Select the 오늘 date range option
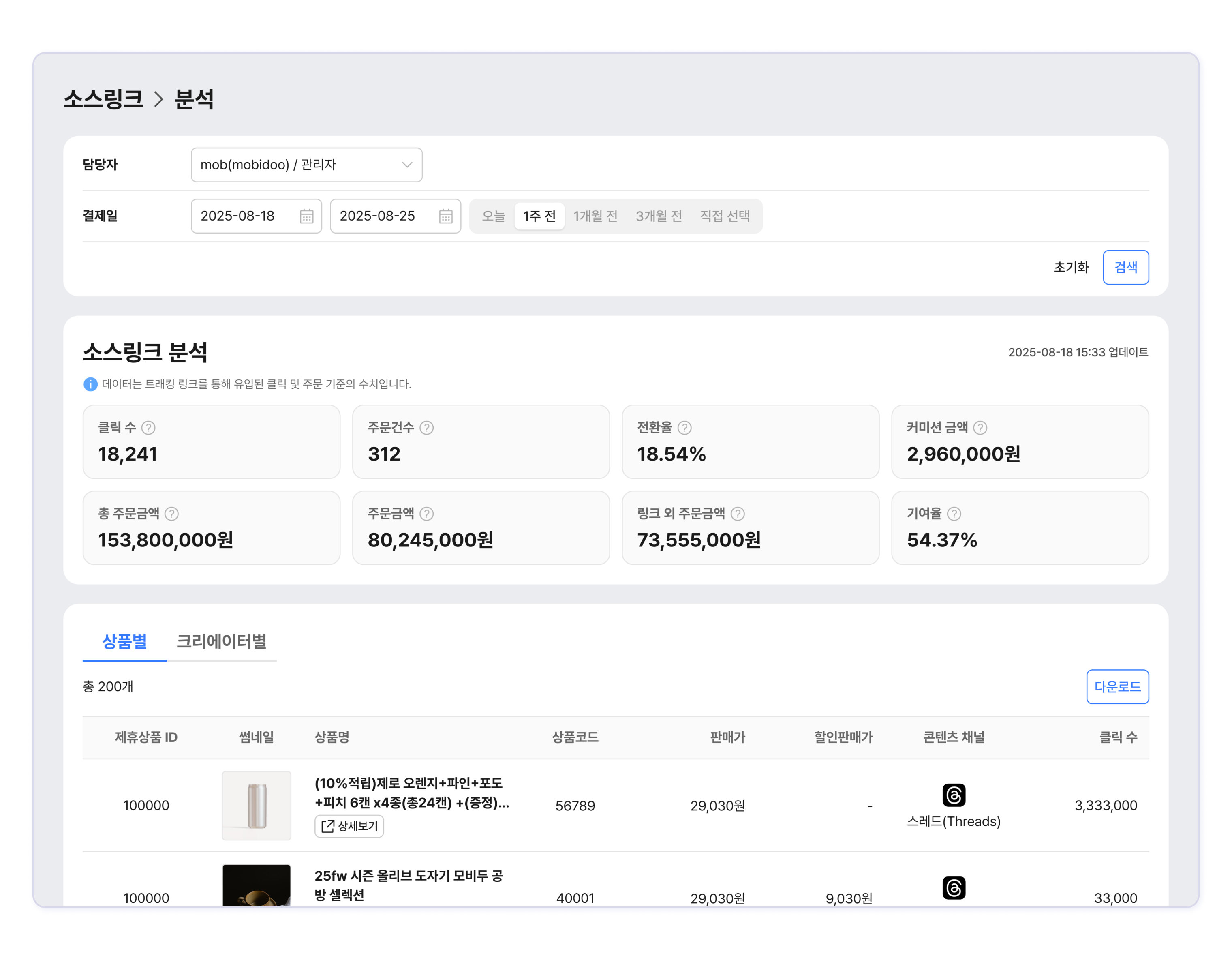 (x=493, y=216)
